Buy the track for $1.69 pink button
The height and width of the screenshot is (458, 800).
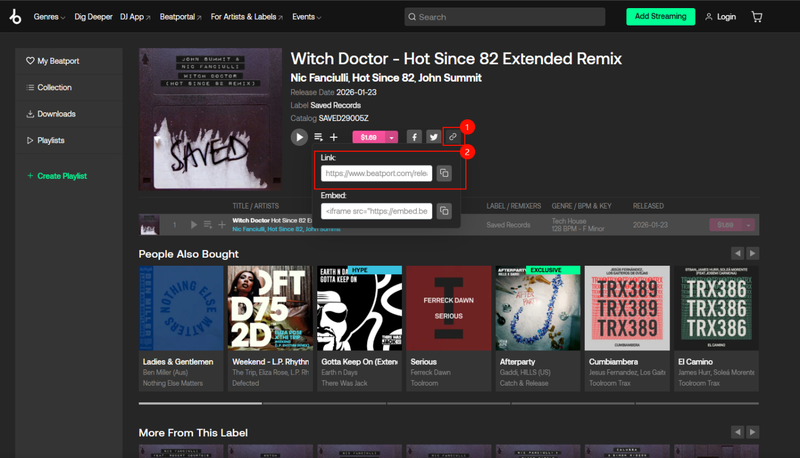[368, 137]
